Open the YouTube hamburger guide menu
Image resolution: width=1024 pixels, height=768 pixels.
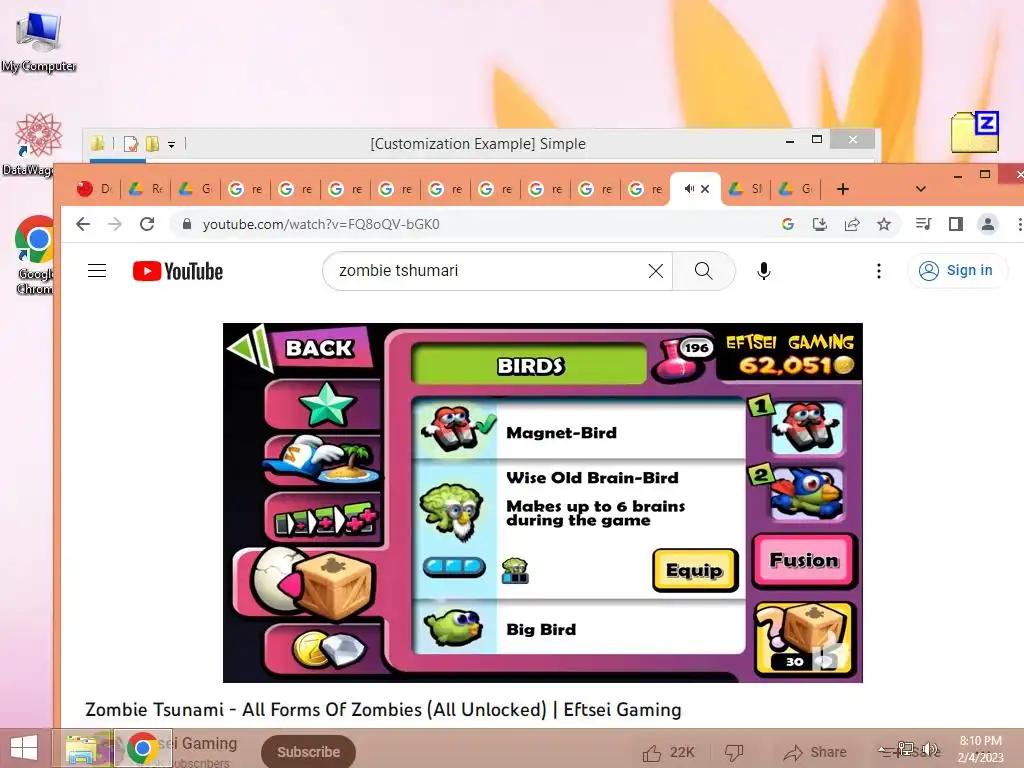(97, 270)
